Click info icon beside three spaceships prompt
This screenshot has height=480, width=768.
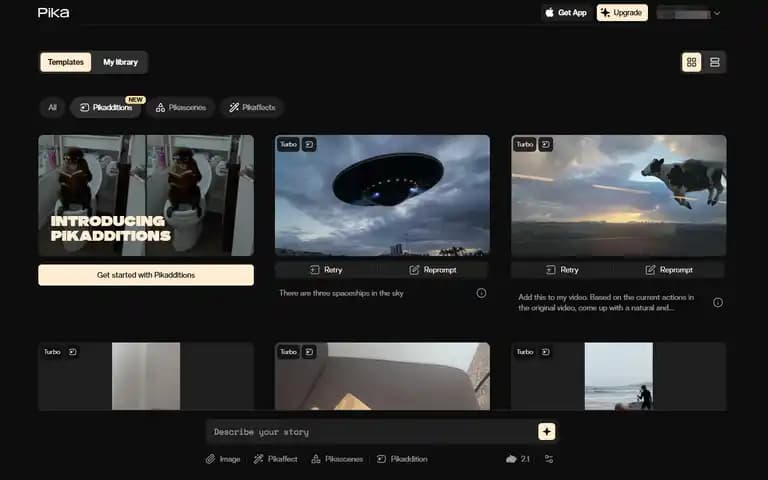[x=481, y=293]
